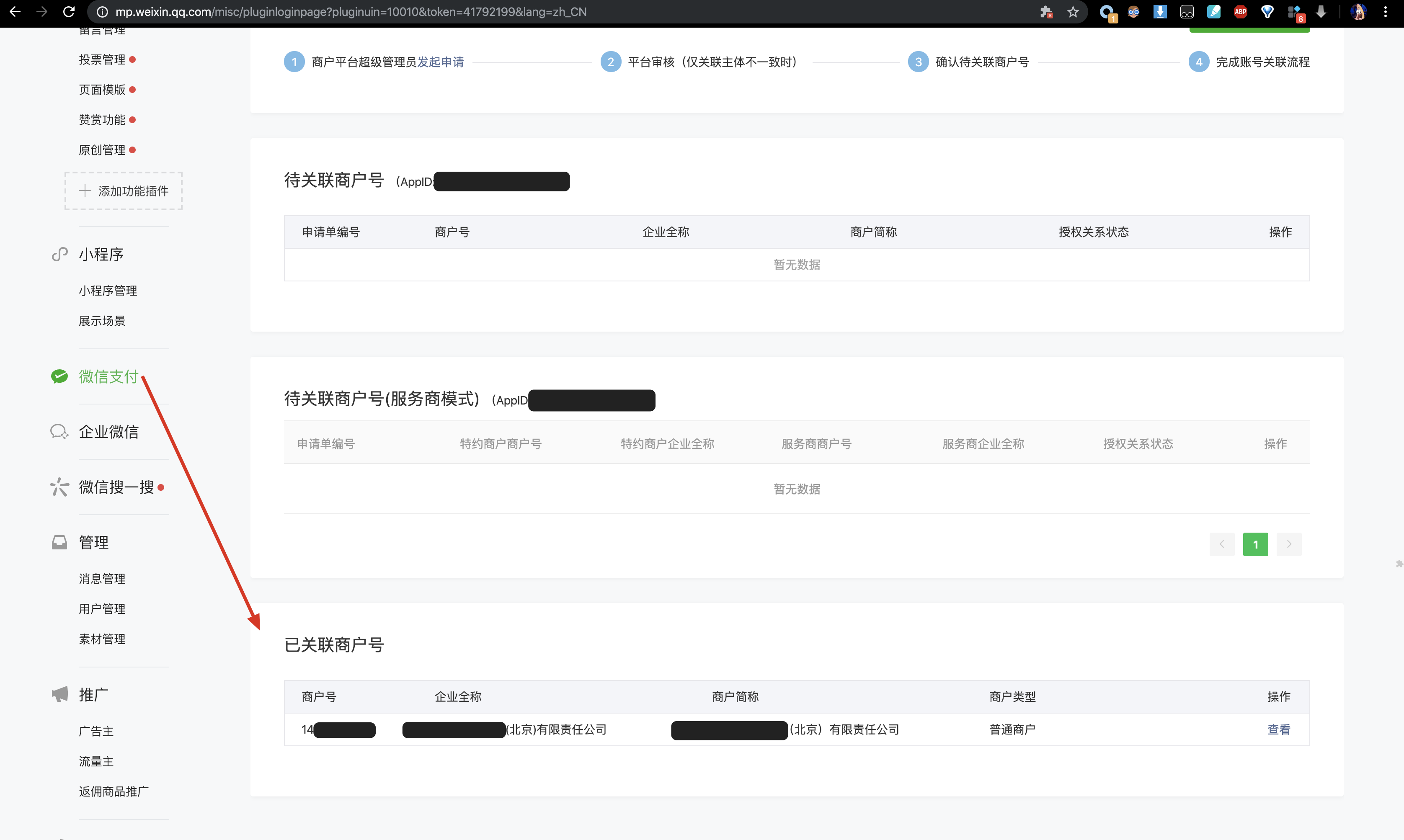Click 查看 link for linked merchant

click(x=1278, y=729)
